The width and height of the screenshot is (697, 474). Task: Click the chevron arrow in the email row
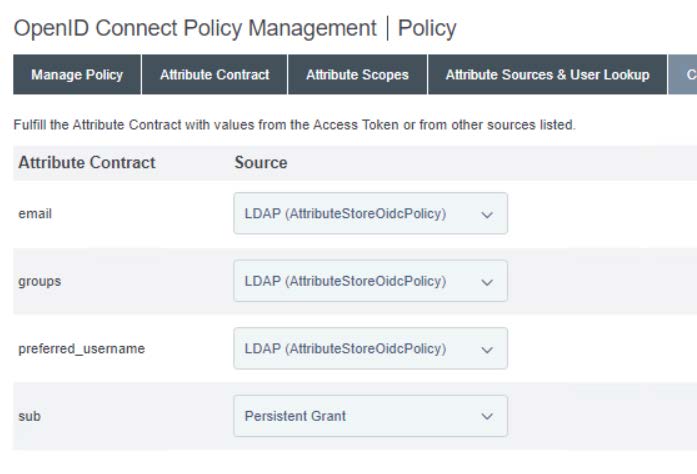pyautogui.click(x=487, y=215)
